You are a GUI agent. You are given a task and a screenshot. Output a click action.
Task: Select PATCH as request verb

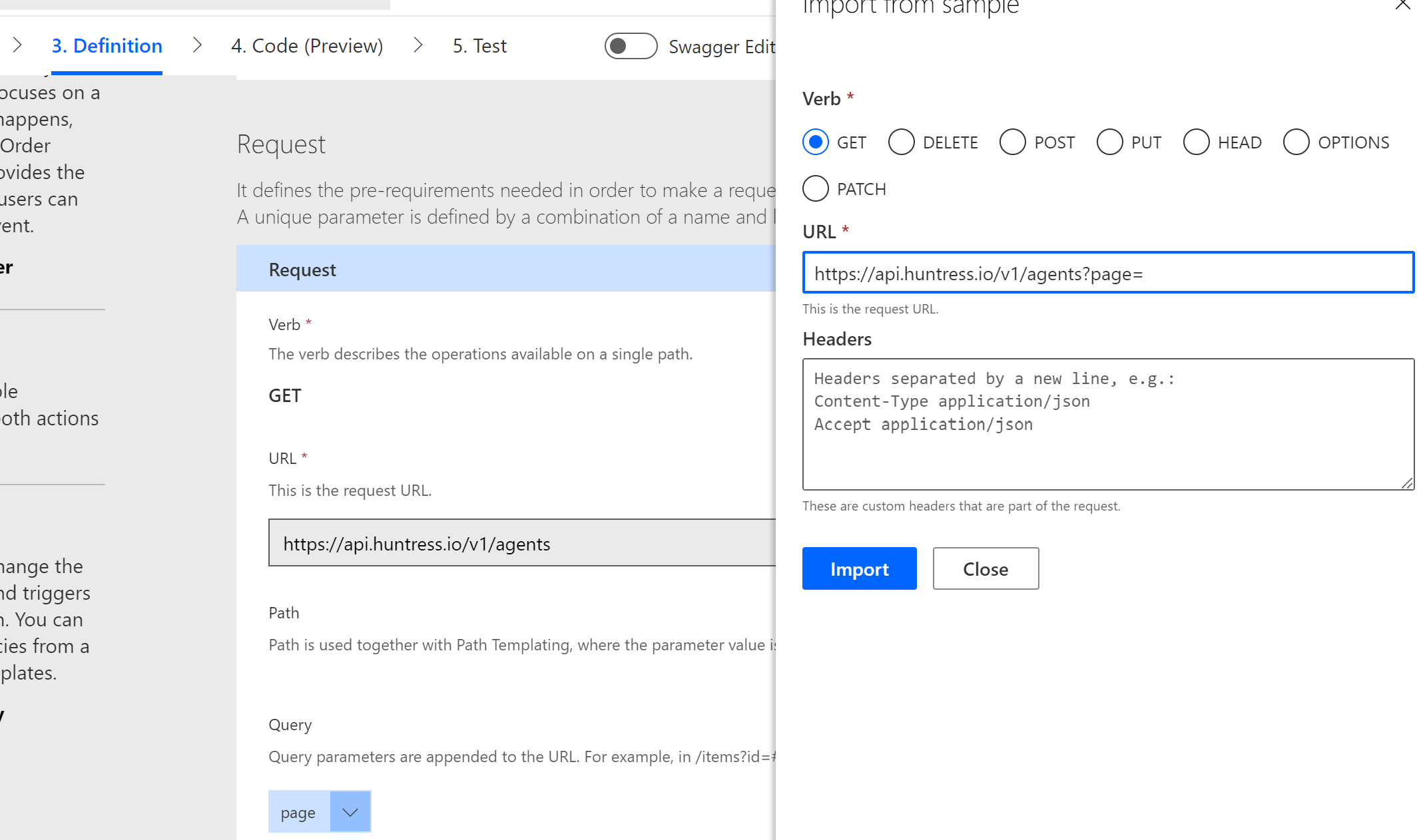[x=816, y=189]
